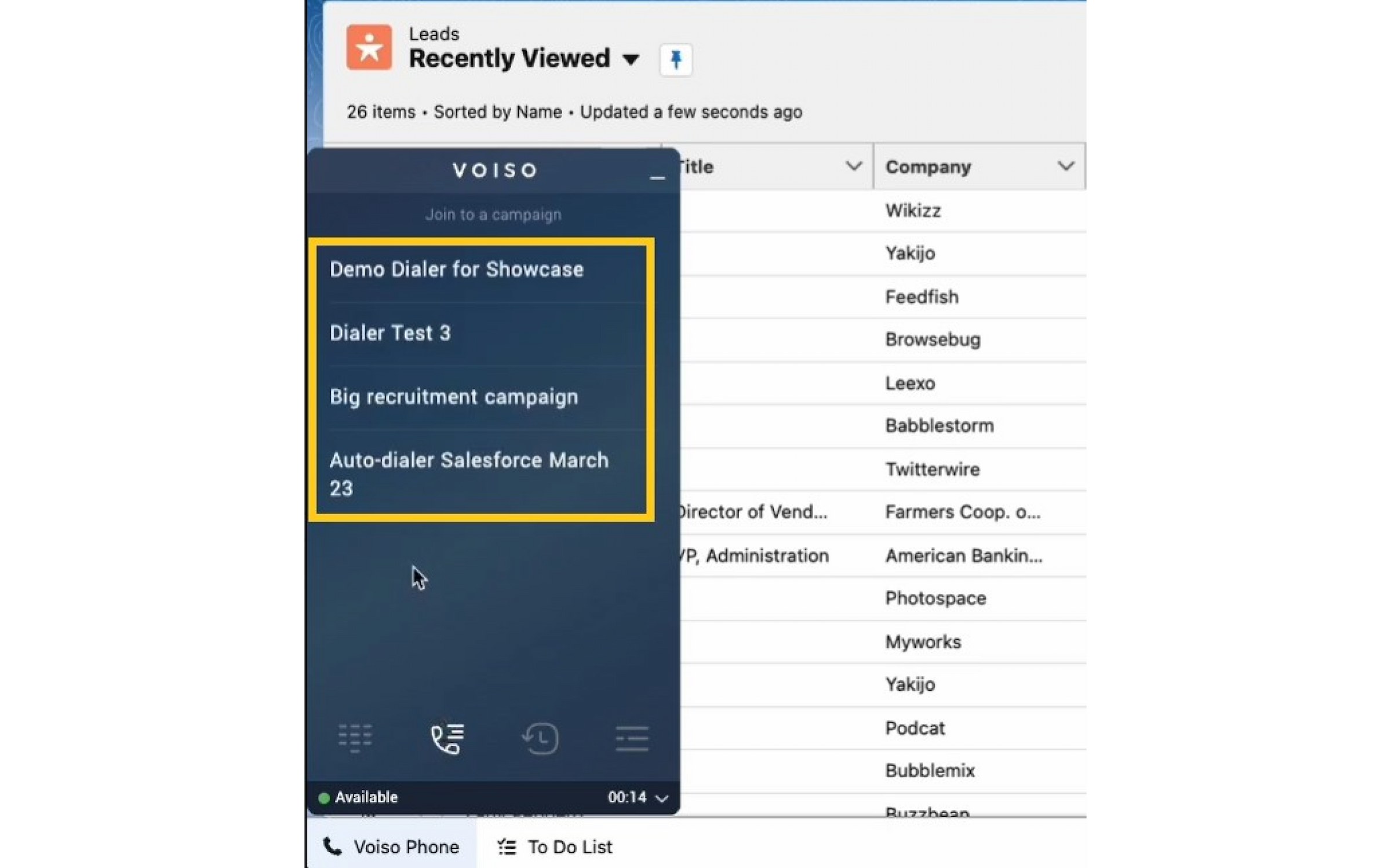Click the Farmers Coop. company cell

click(963, 512)
